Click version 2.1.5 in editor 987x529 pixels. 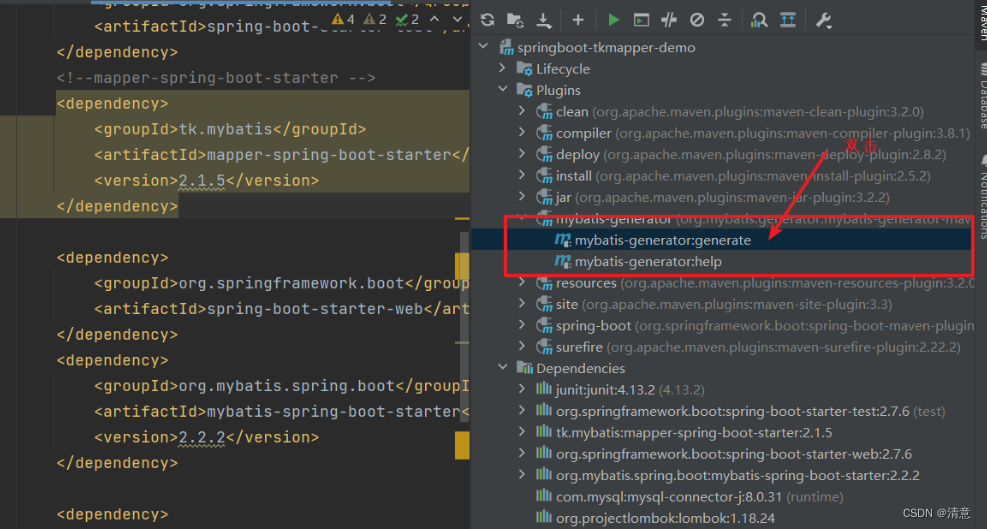coord(201,180)
